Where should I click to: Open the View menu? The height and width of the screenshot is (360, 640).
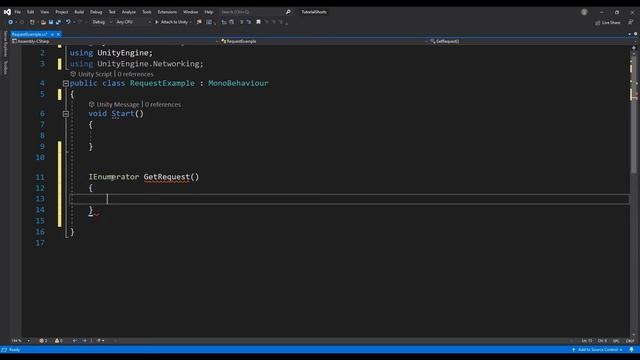44,12
